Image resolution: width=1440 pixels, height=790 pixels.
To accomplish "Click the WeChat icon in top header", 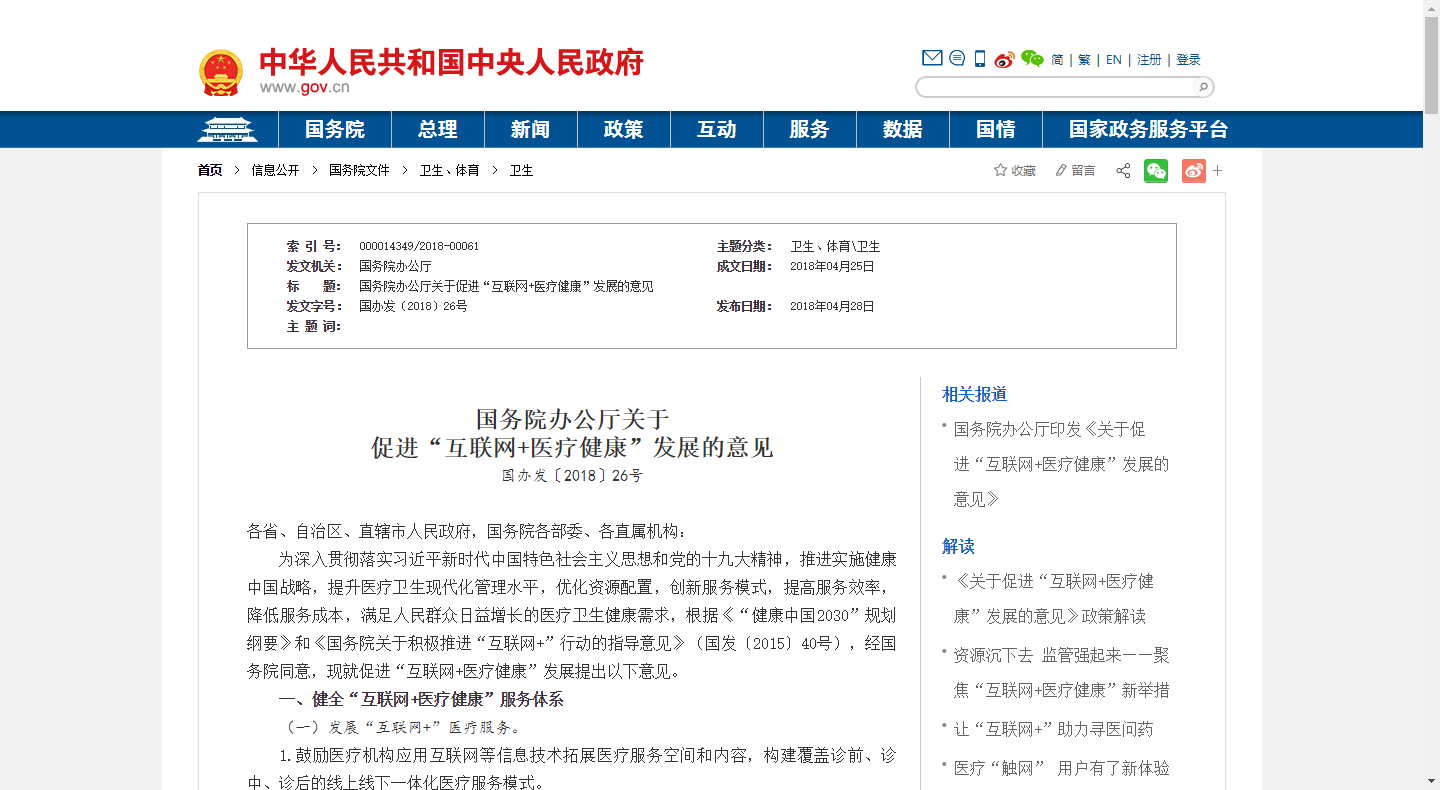I will 1032,59.
